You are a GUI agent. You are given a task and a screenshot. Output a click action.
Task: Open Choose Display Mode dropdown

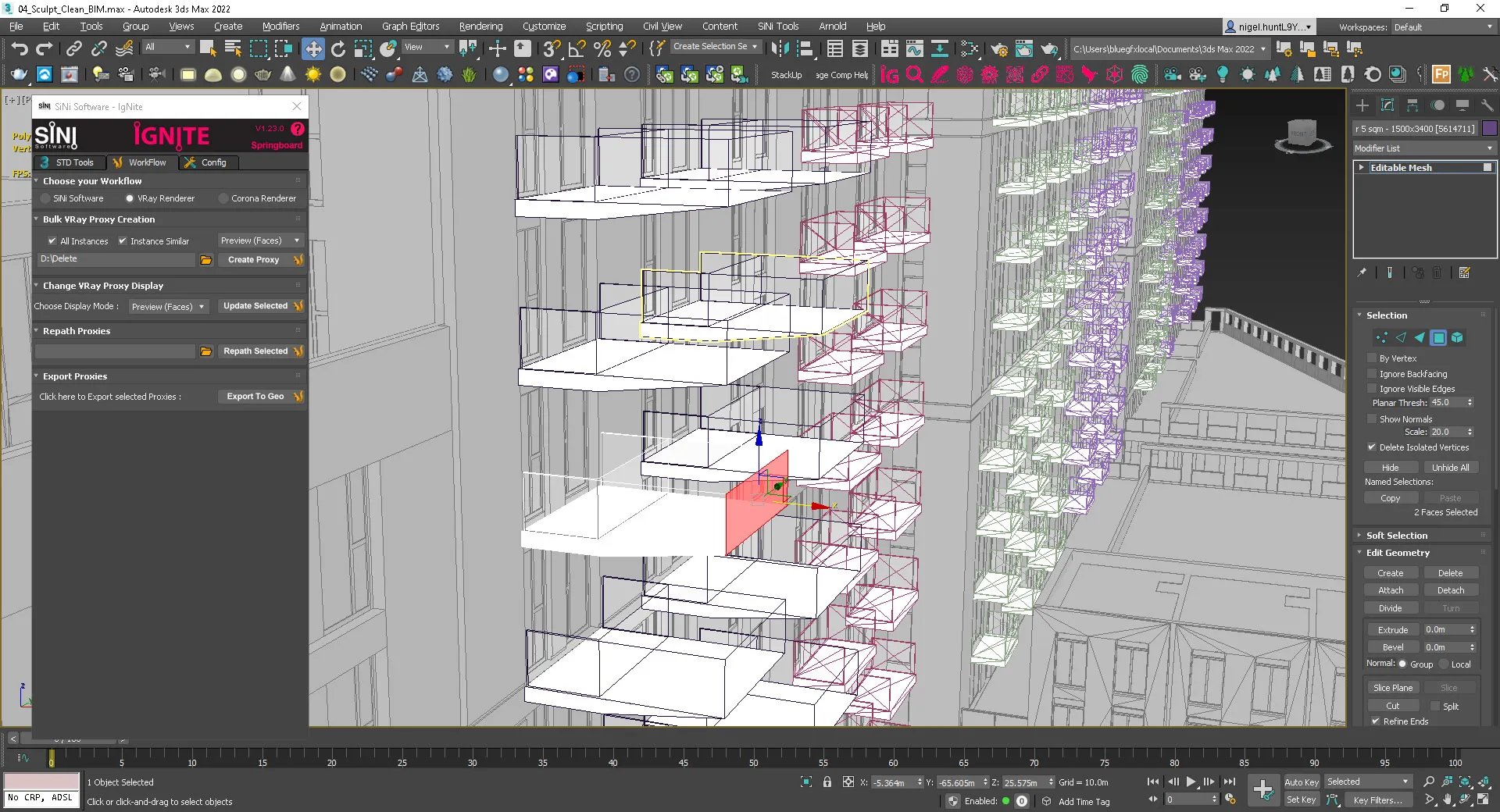click(x=168, y=307)
